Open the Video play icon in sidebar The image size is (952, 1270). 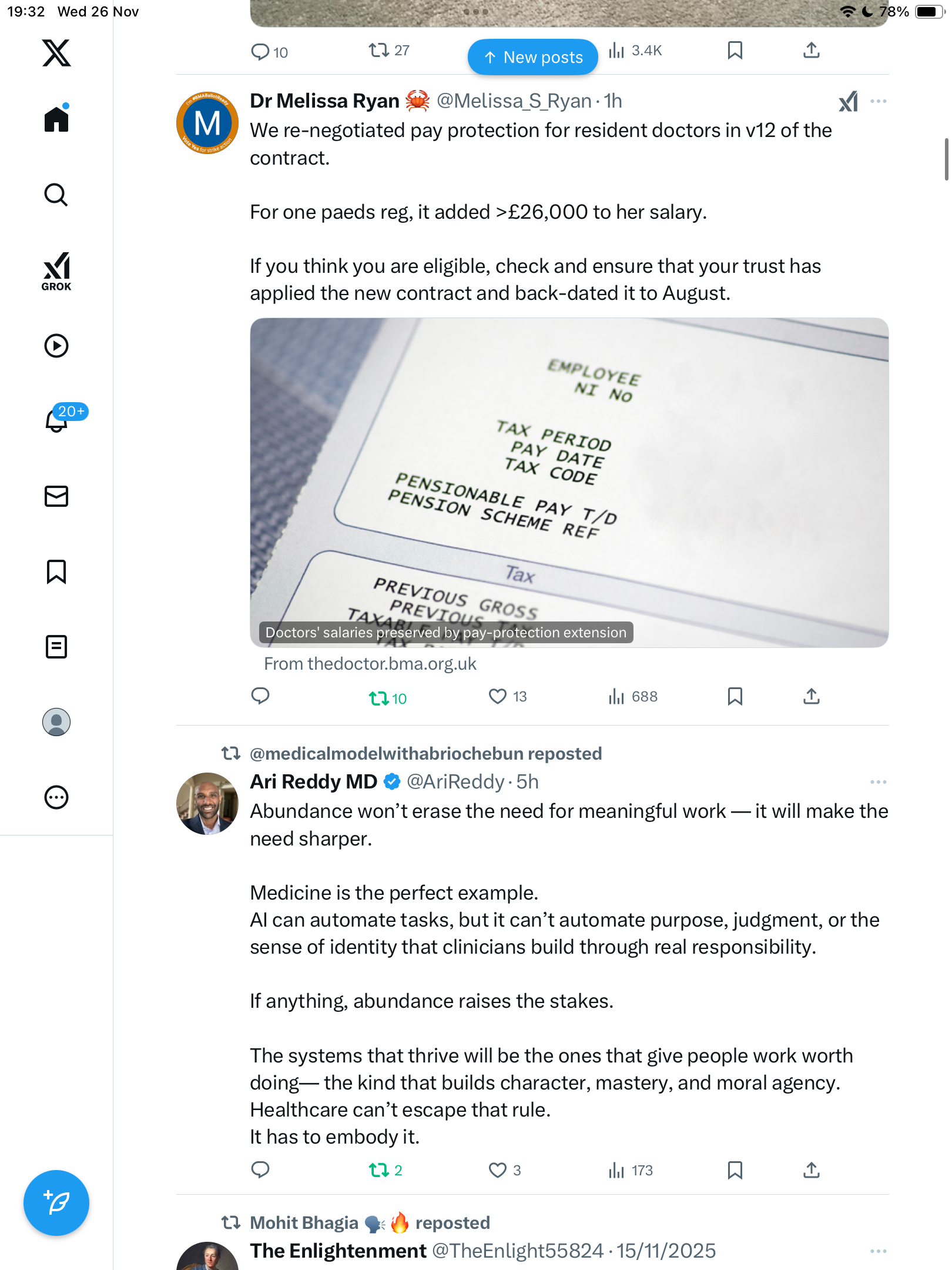pos(56,346)
